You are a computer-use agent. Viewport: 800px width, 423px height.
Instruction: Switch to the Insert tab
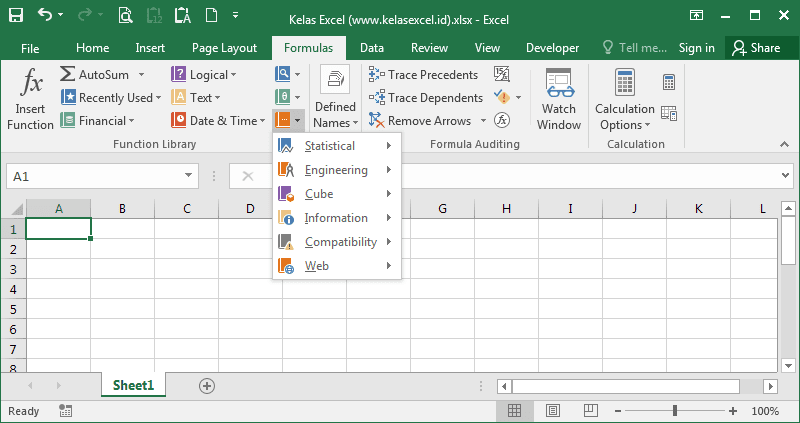(150, 48)
